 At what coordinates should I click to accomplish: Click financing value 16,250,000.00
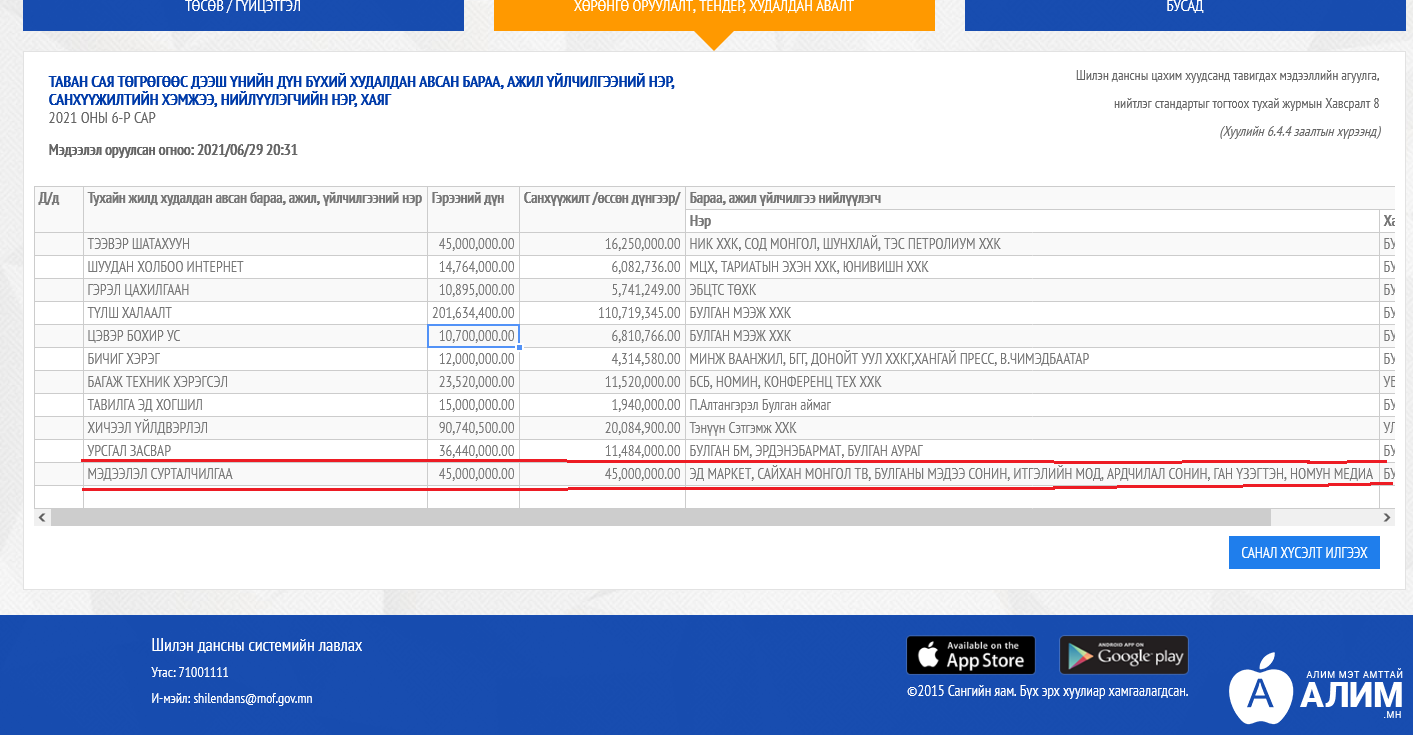pyautogui.click(x=603, y=244)
